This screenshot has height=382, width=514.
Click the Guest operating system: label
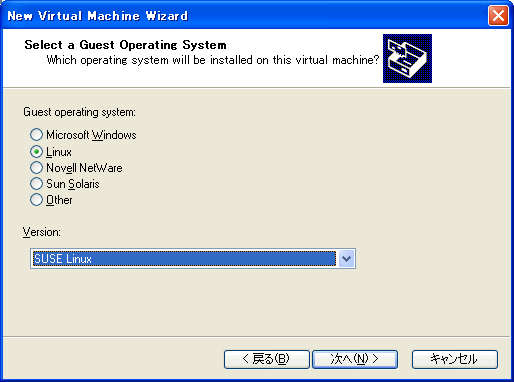(79, 112)
